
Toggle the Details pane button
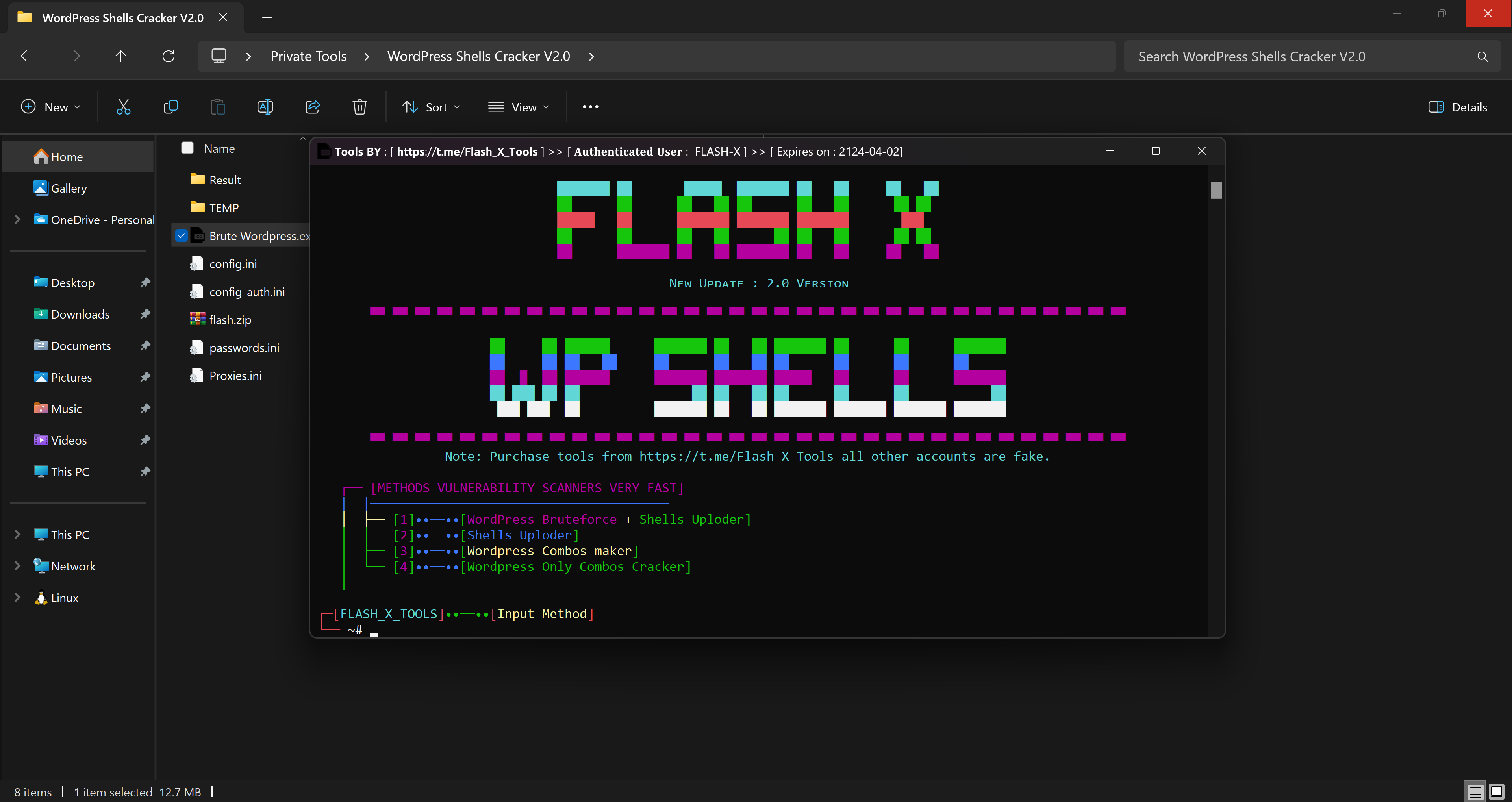(1458, 107)
